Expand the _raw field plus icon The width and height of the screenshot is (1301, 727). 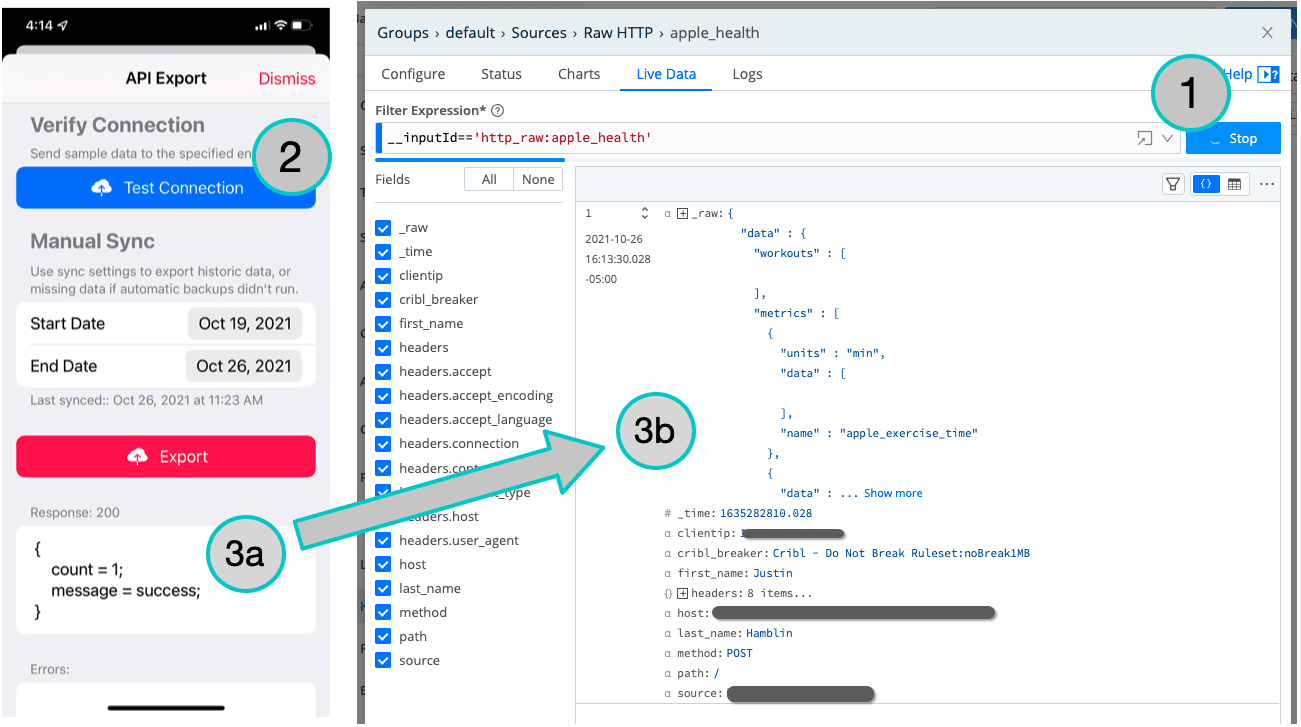coord(683,213)
